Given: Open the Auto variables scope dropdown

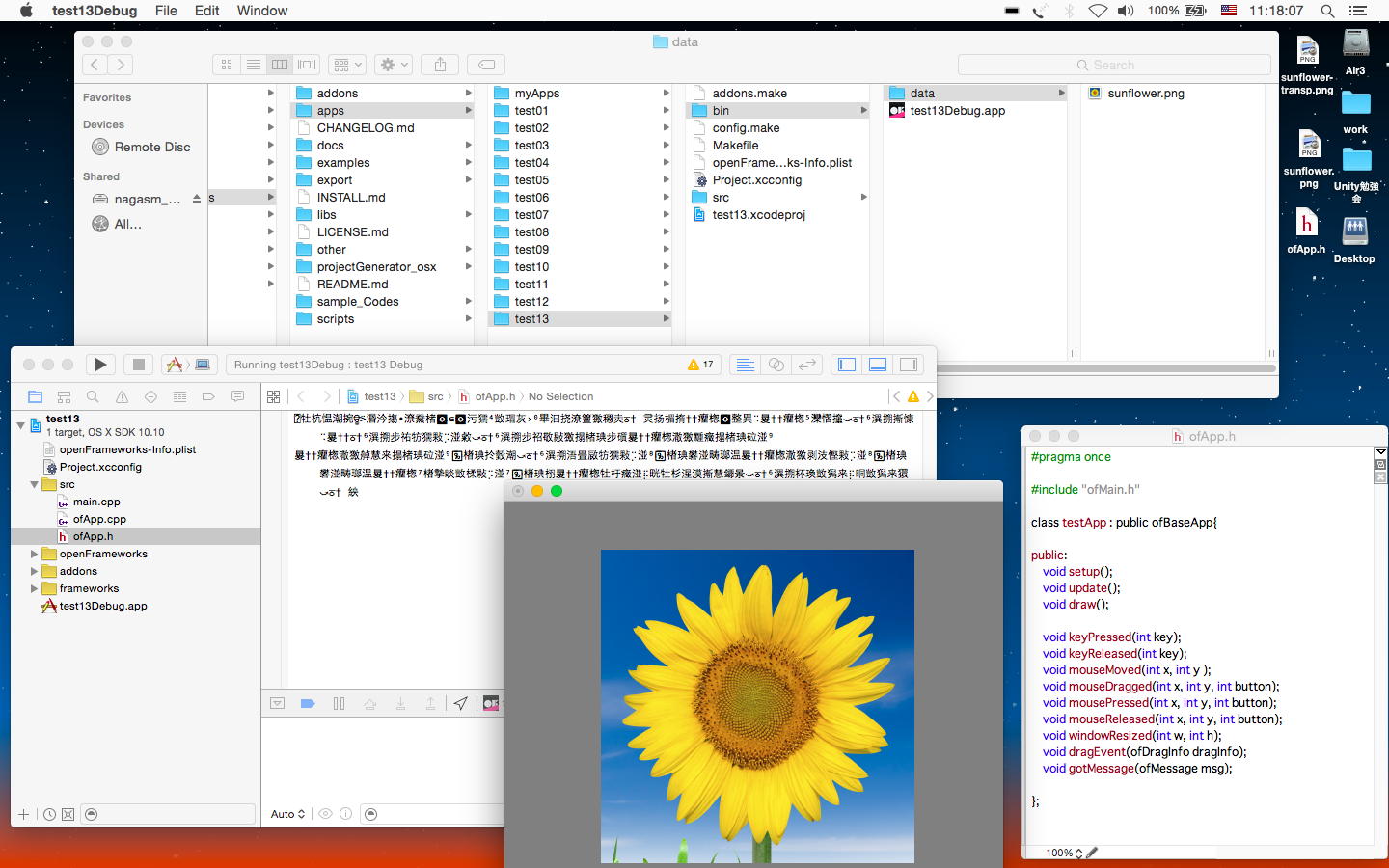Looking at the screenshot, I should (287, 814).
